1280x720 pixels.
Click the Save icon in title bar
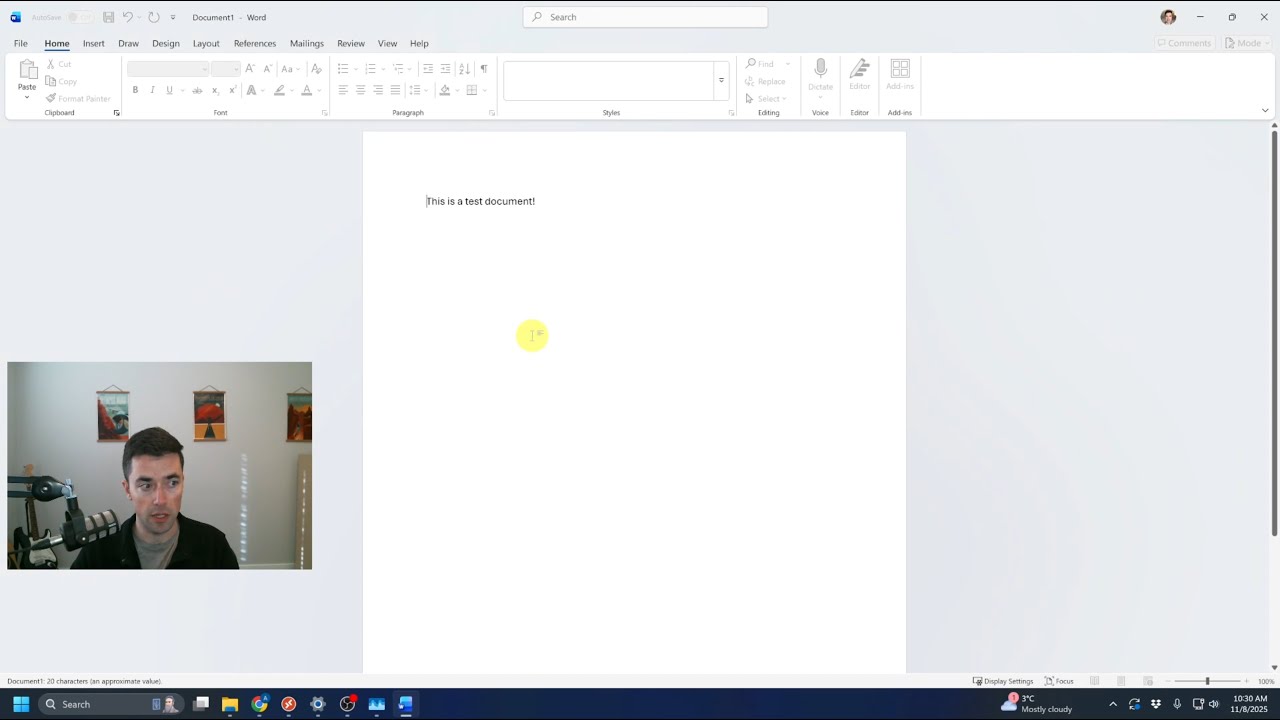[109, 17]
